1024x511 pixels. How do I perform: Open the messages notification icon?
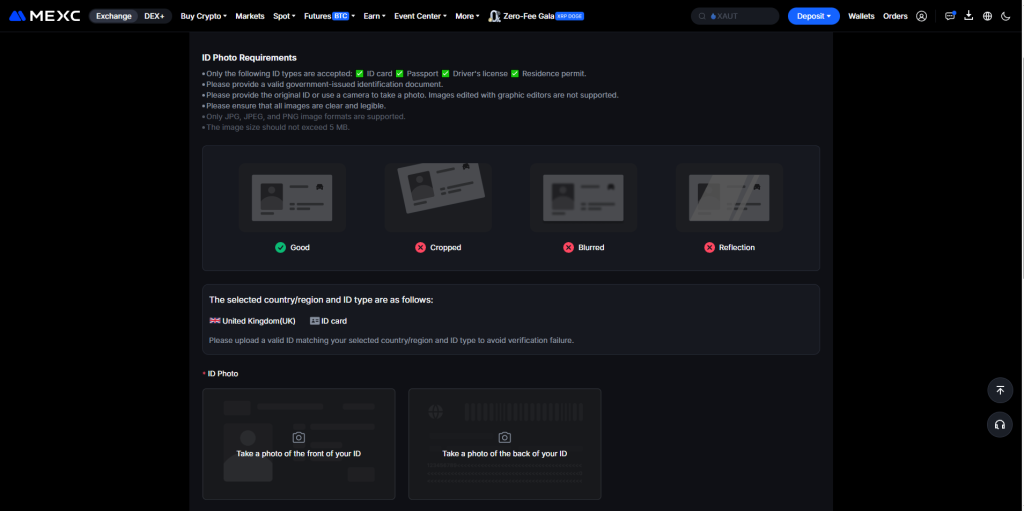tap(949, 16)
